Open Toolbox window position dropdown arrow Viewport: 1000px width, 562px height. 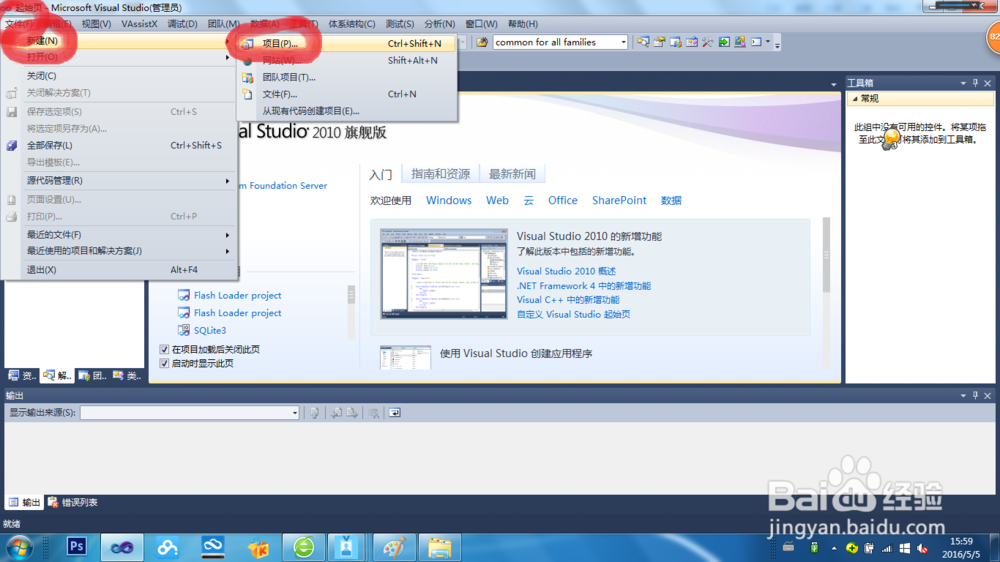coord(963,83)
